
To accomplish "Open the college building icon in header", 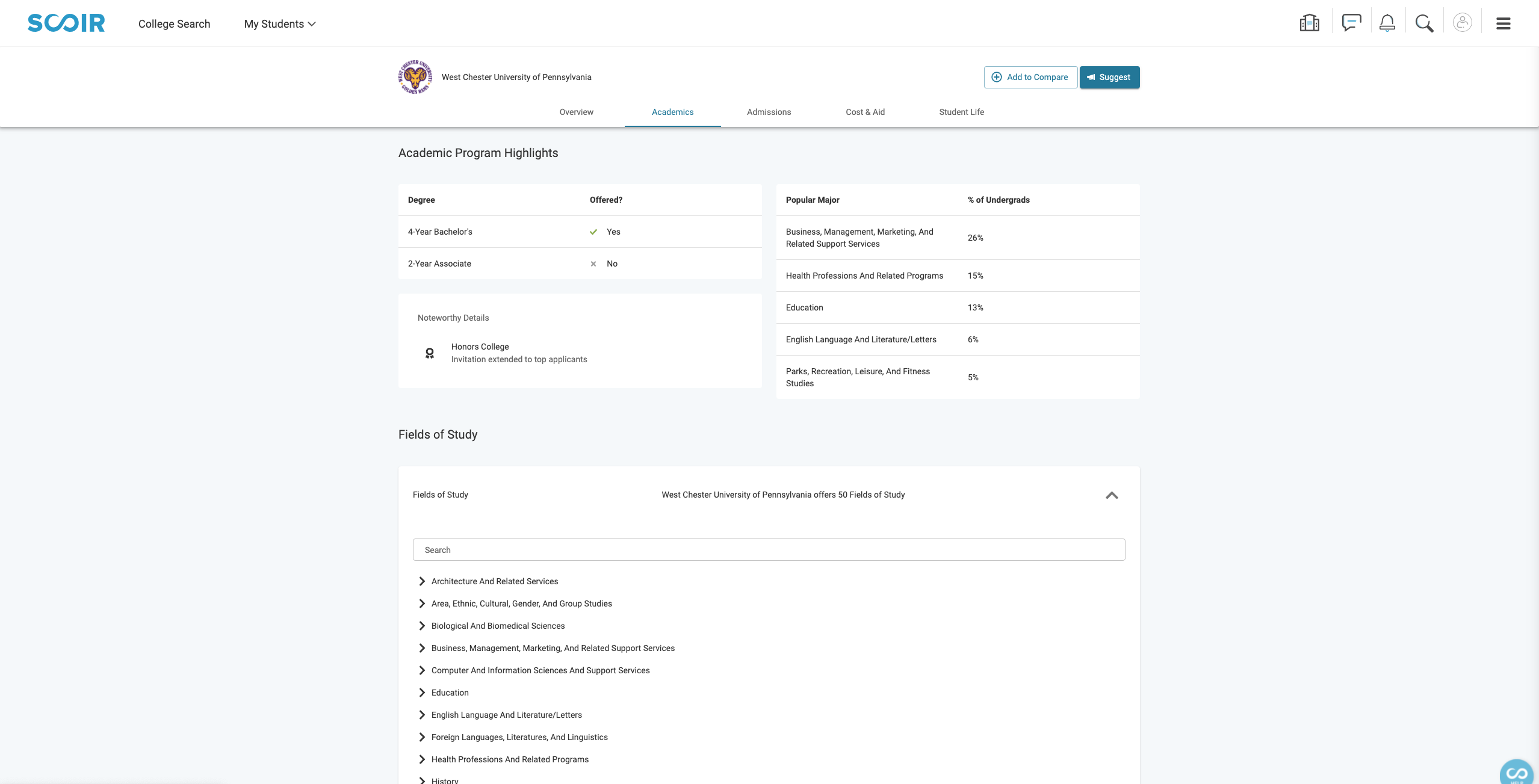I will (x=1309, y=23).
